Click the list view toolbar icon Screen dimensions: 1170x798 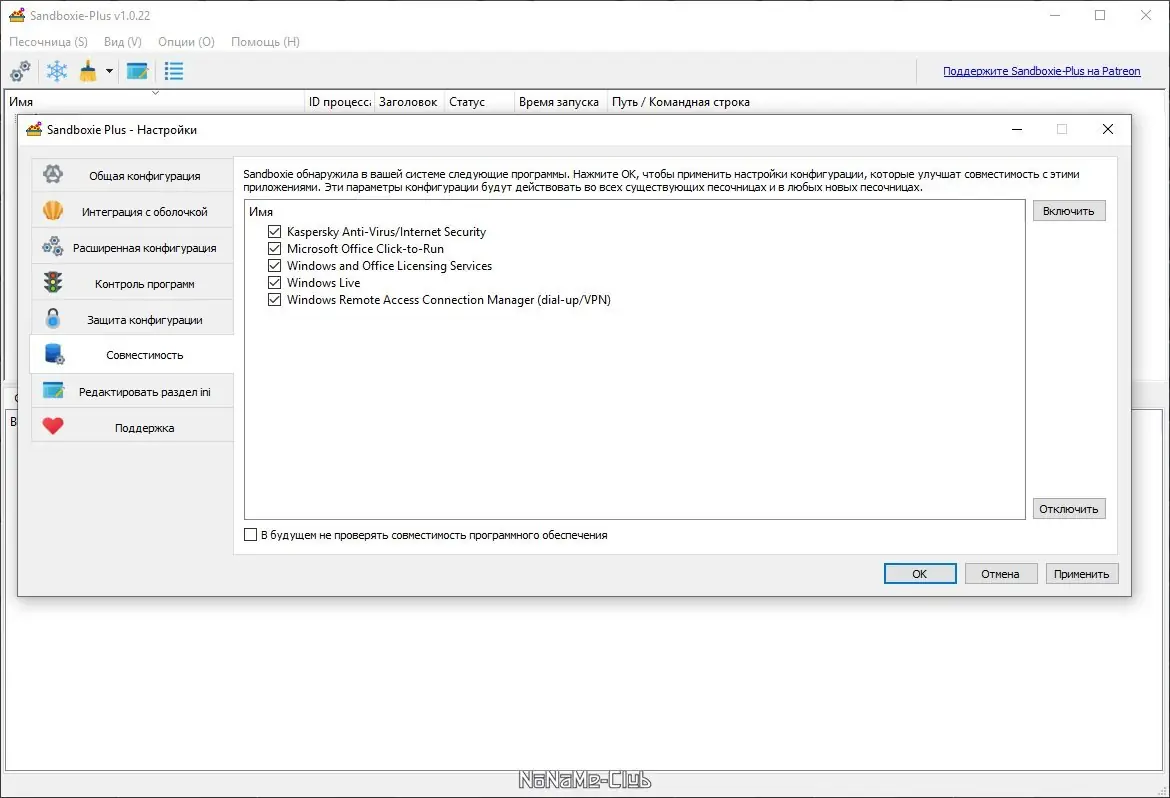point(174,72)
